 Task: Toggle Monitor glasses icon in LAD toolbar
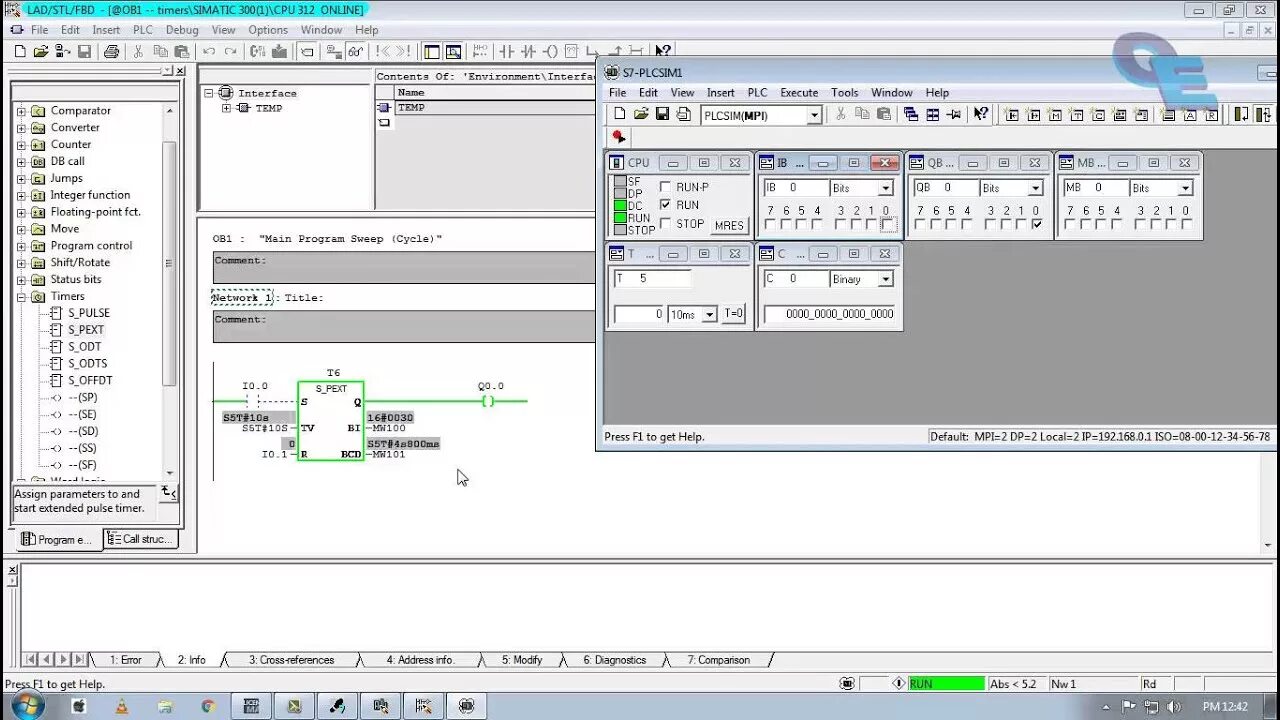click(x=354, y=51)
